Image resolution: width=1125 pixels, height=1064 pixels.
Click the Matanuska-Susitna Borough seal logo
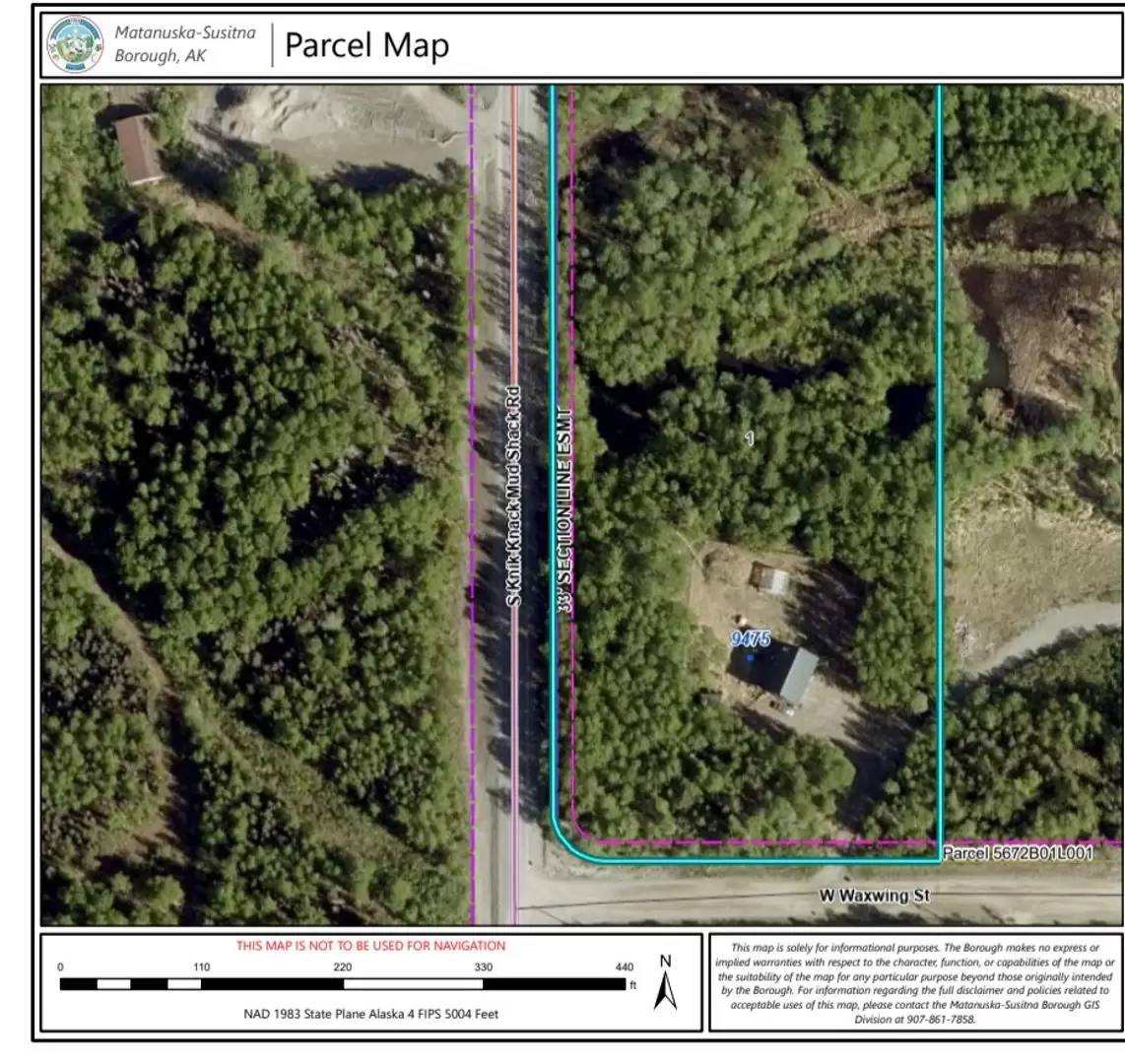pos(76,45)
